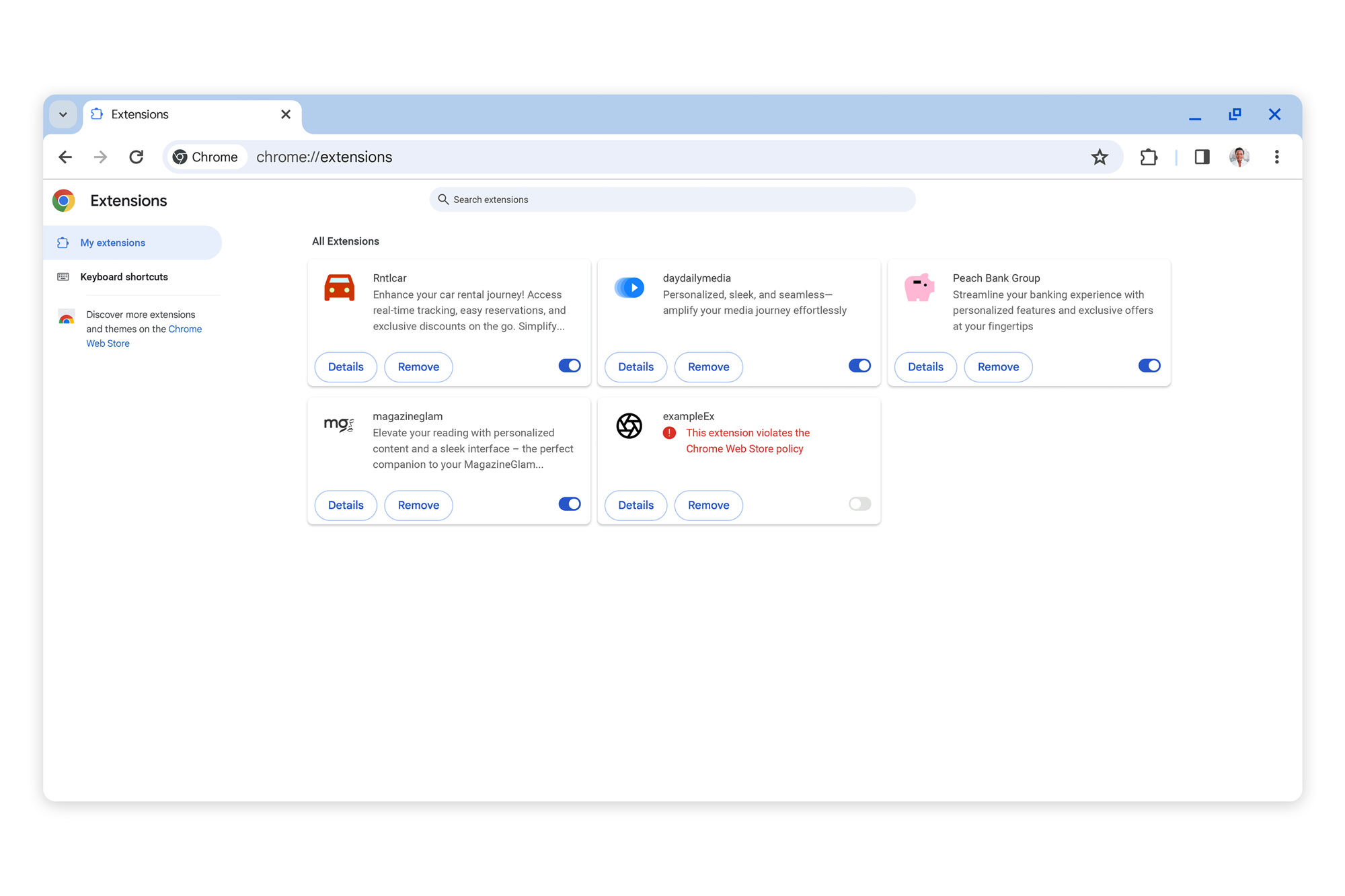Follow the Chrome Web Store link
This screenshot has height=896, width=1345.
144,336
